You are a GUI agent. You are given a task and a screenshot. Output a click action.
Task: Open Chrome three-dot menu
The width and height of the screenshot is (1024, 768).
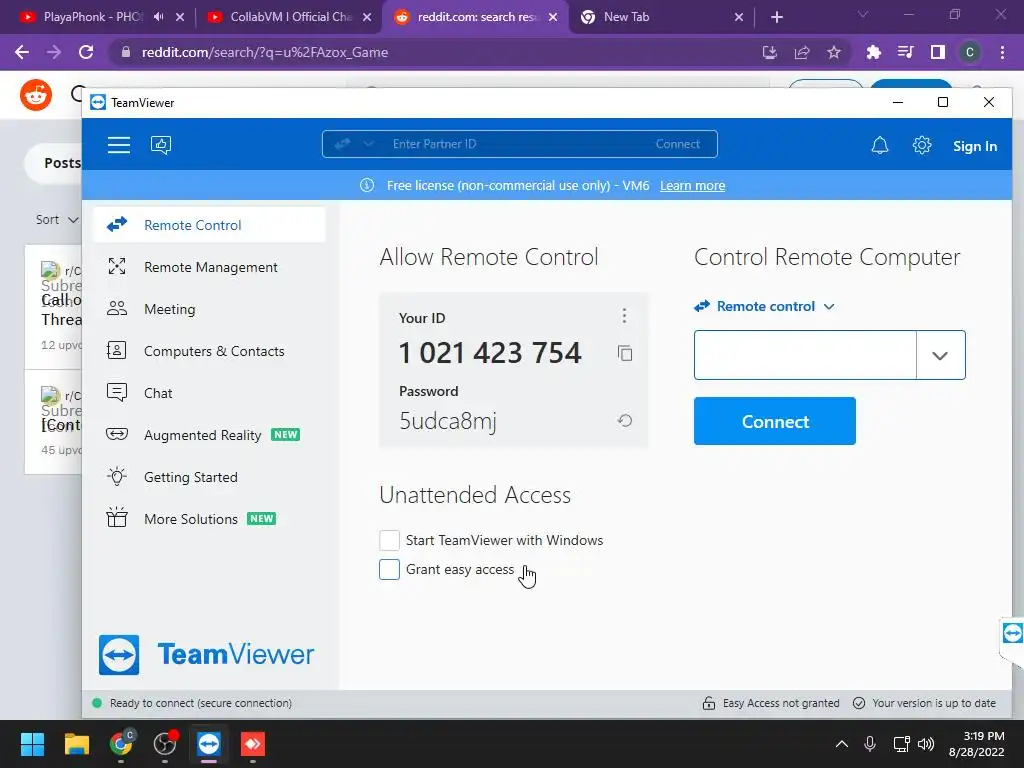pos(1002,52)
